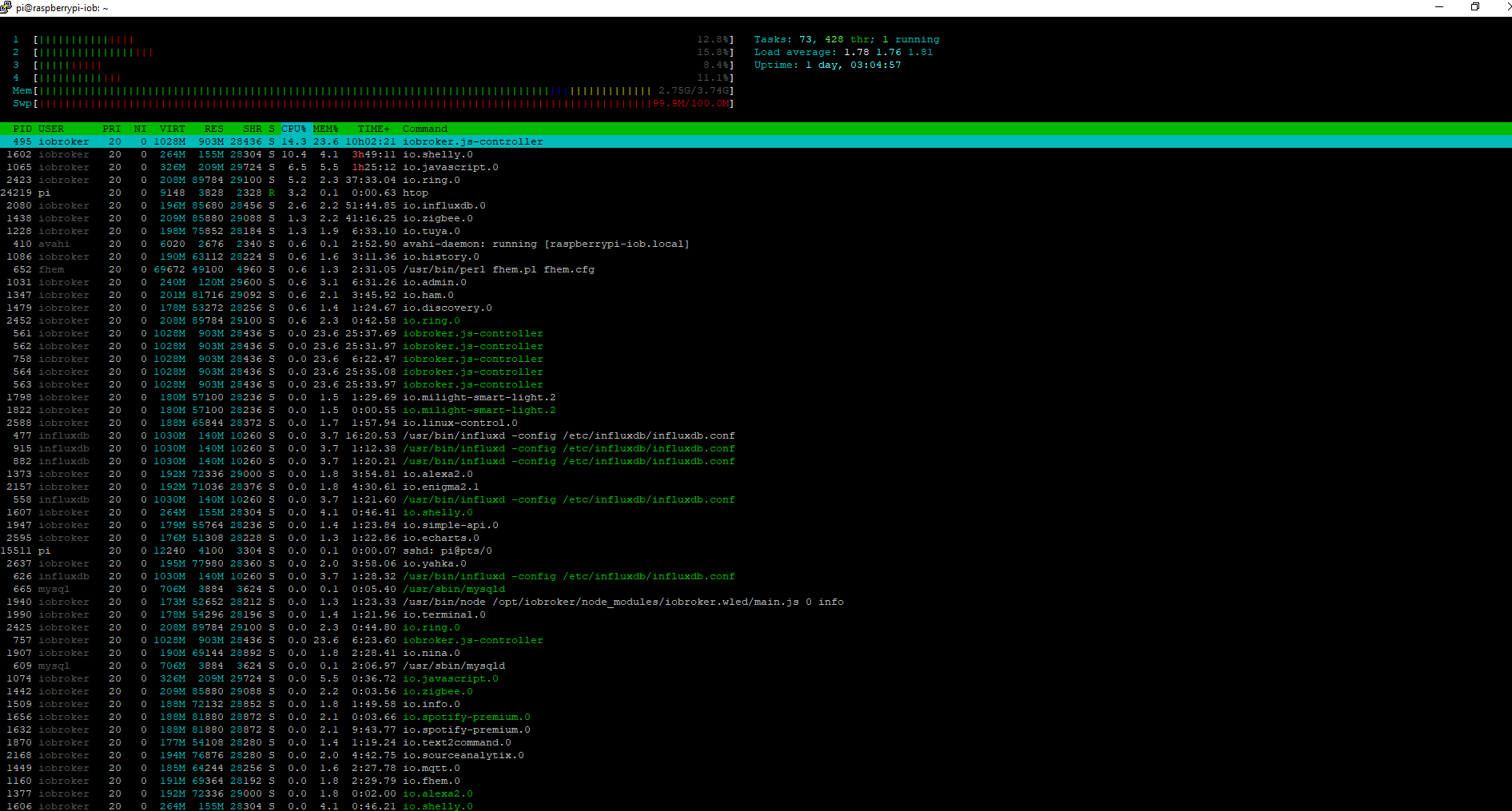Select the htop process row 24219

[756, 193]
